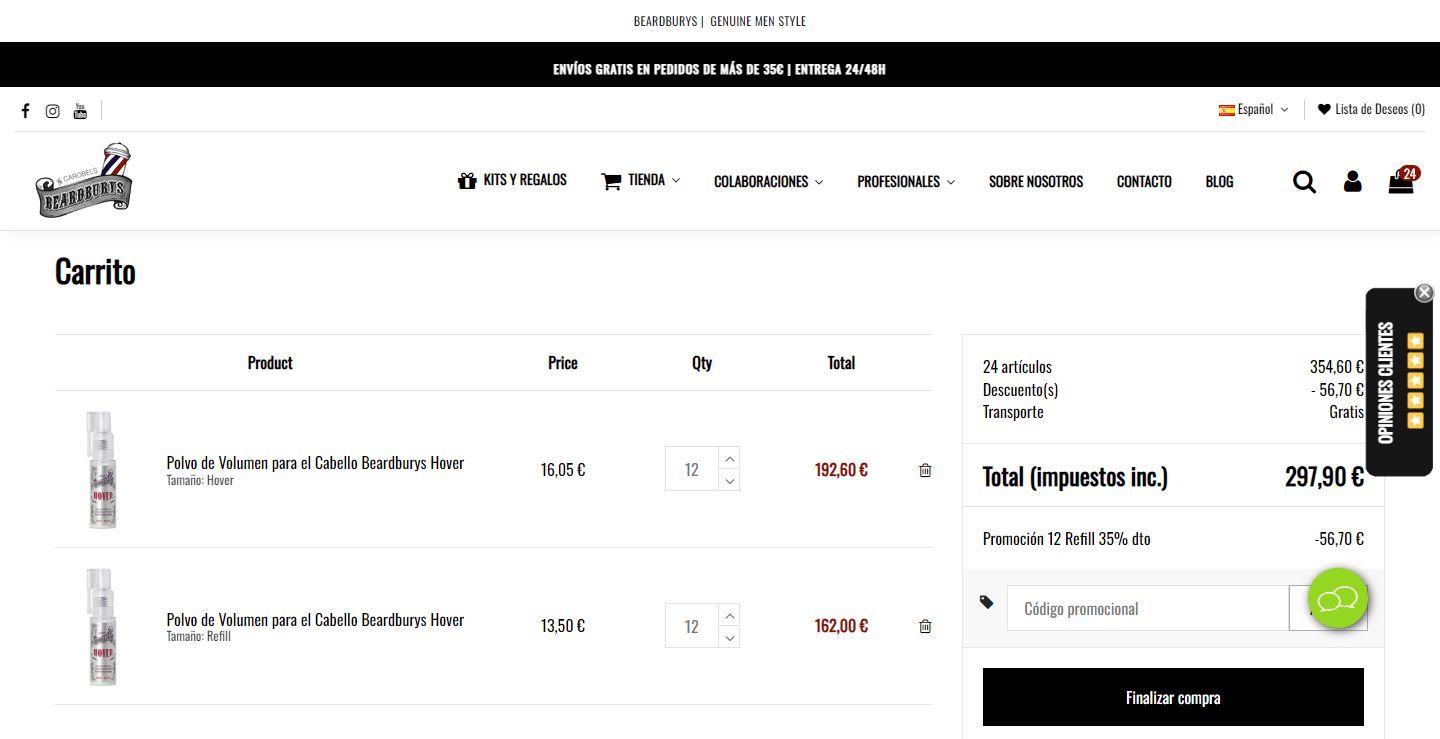The height and width of the screenshot is (739, 1440).
Task: Open the Facebook social page icon
Action: 25,111
